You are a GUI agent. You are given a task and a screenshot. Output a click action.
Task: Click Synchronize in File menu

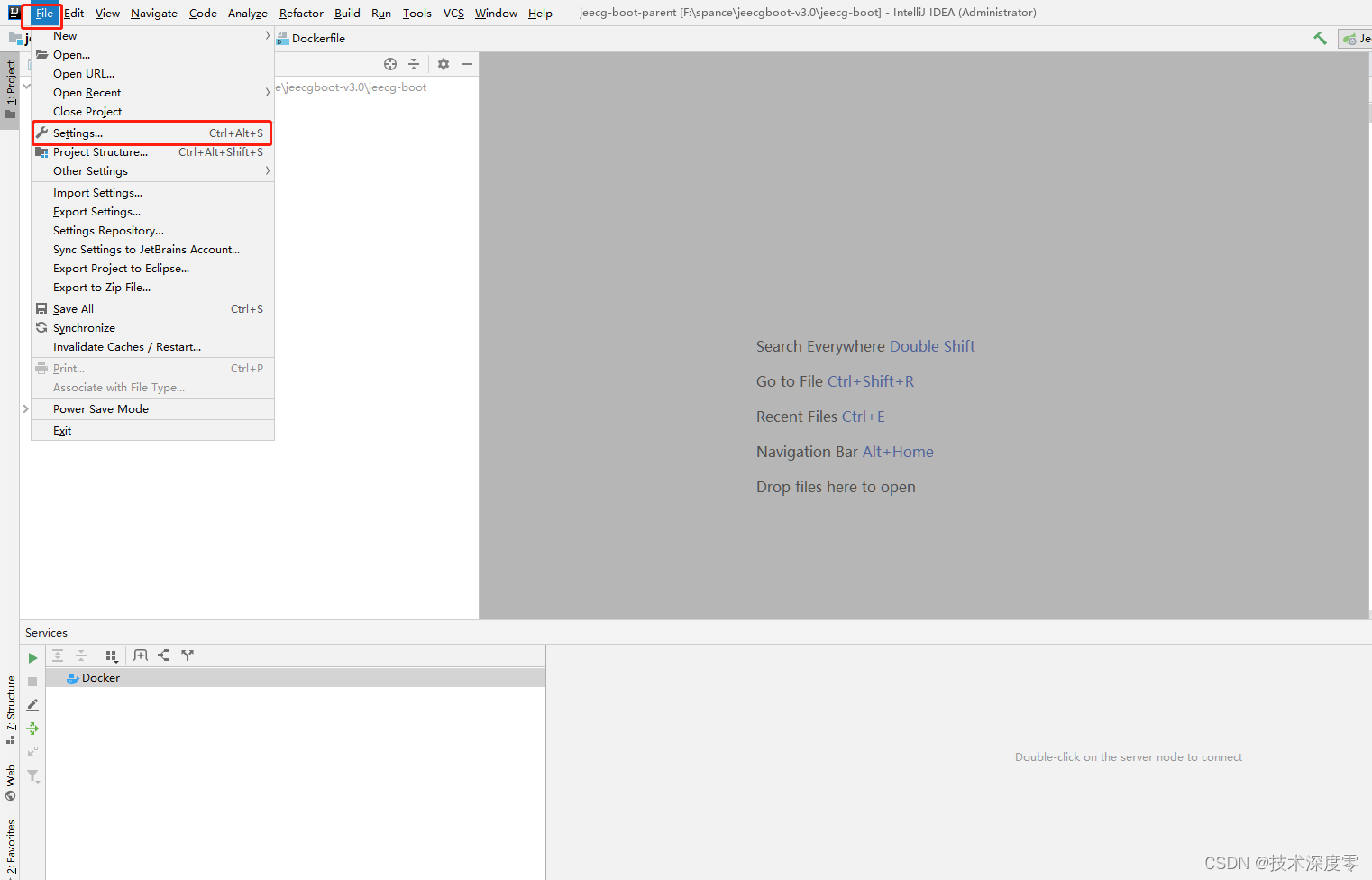[152, 328]
